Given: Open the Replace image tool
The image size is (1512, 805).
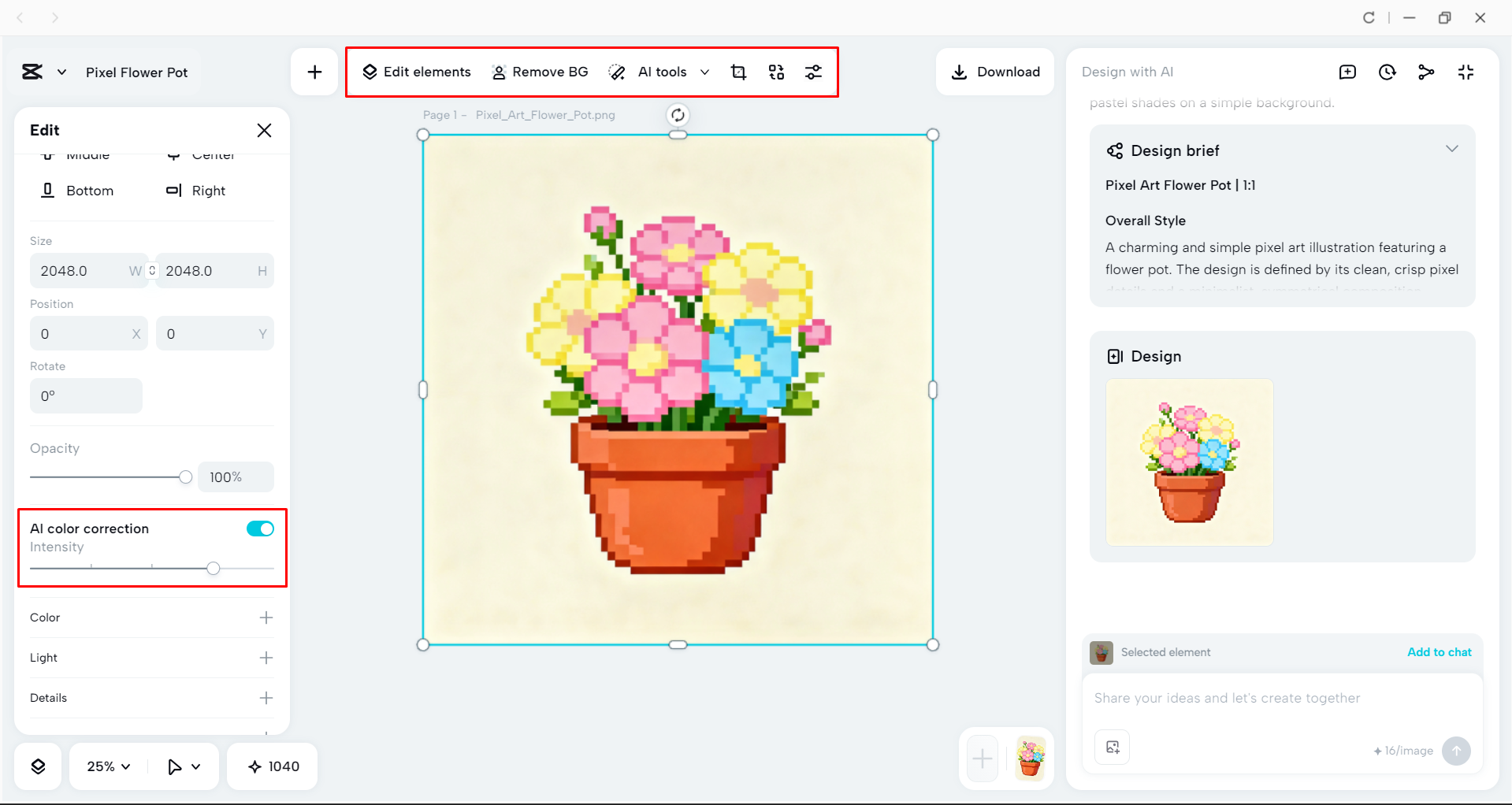Looking at the screenshot, I should [x=776, y=72].
